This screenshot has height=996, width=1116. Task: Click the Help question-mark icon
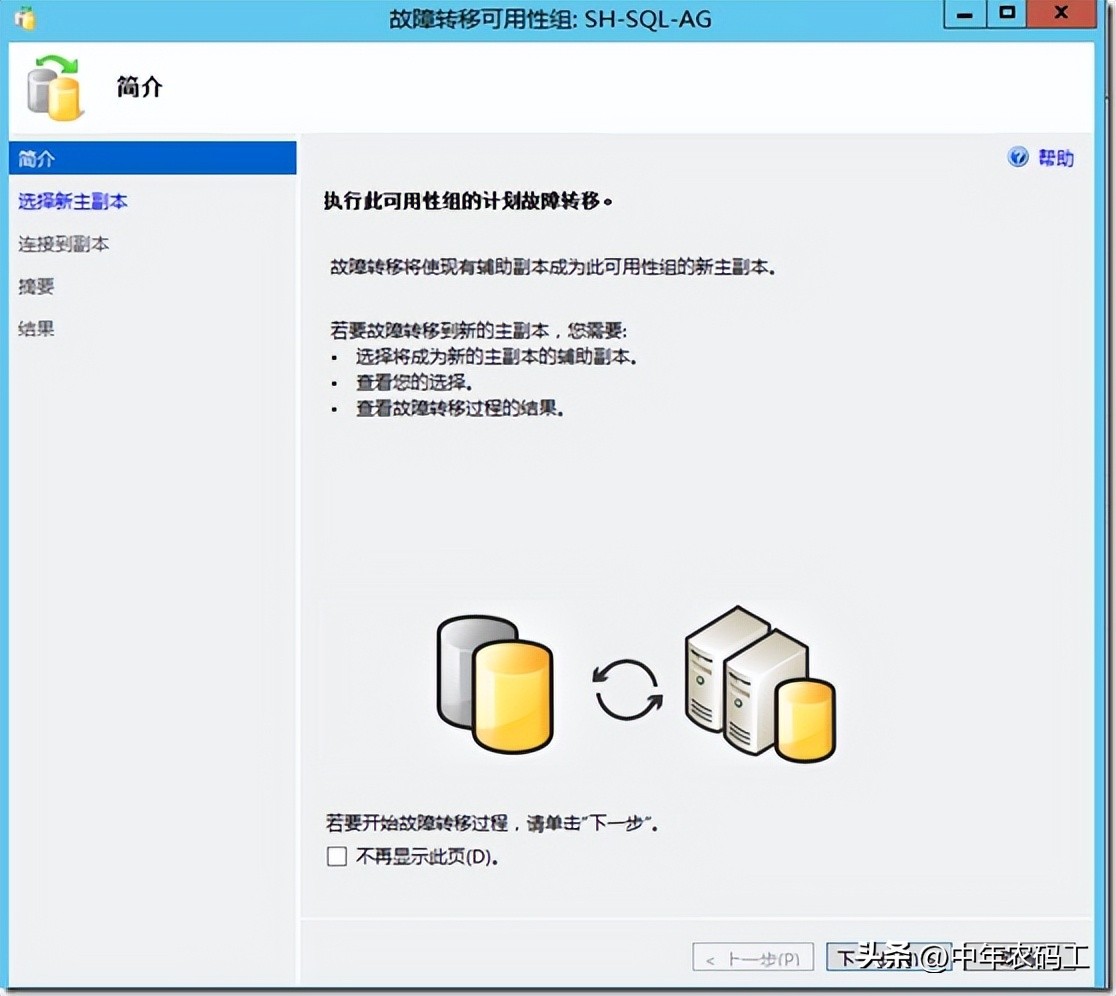point(1017,157)
